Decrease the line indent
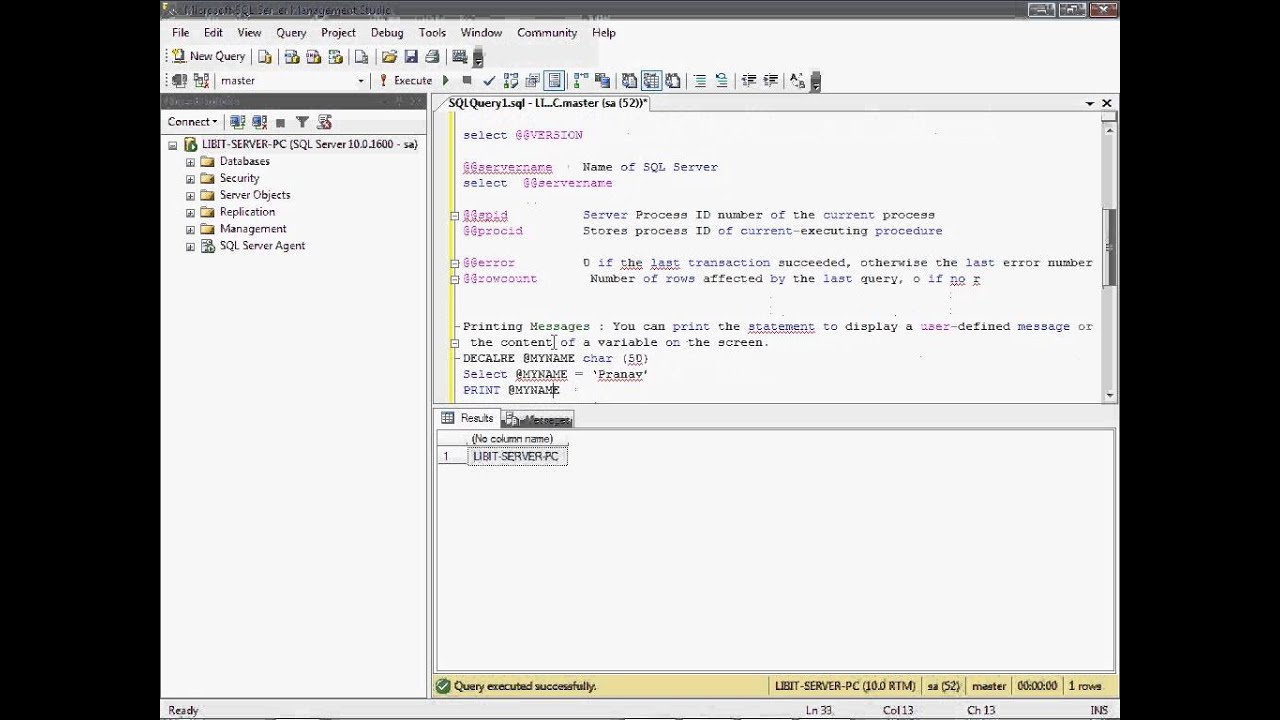The height and width of the screenshot is (720, 1280). 748,81
